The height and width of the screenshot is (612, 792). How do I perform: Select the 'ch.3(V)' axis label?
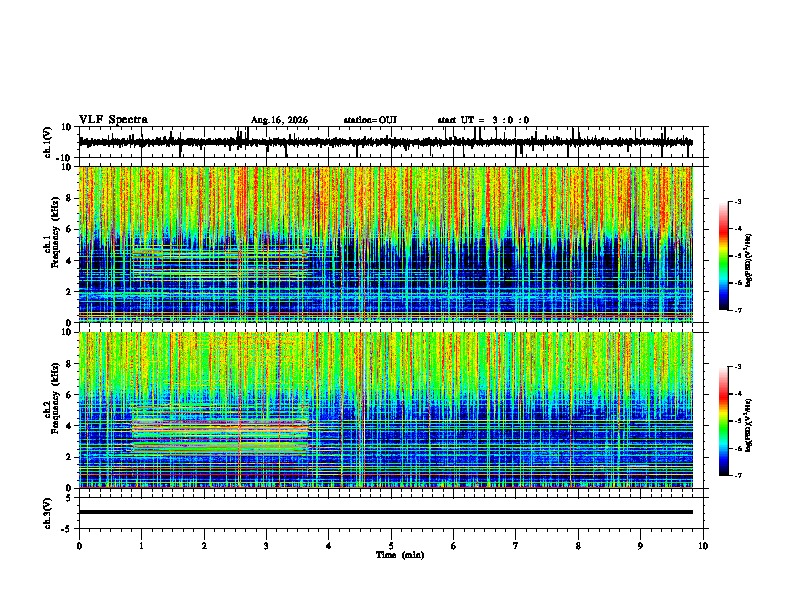[48, 513]
